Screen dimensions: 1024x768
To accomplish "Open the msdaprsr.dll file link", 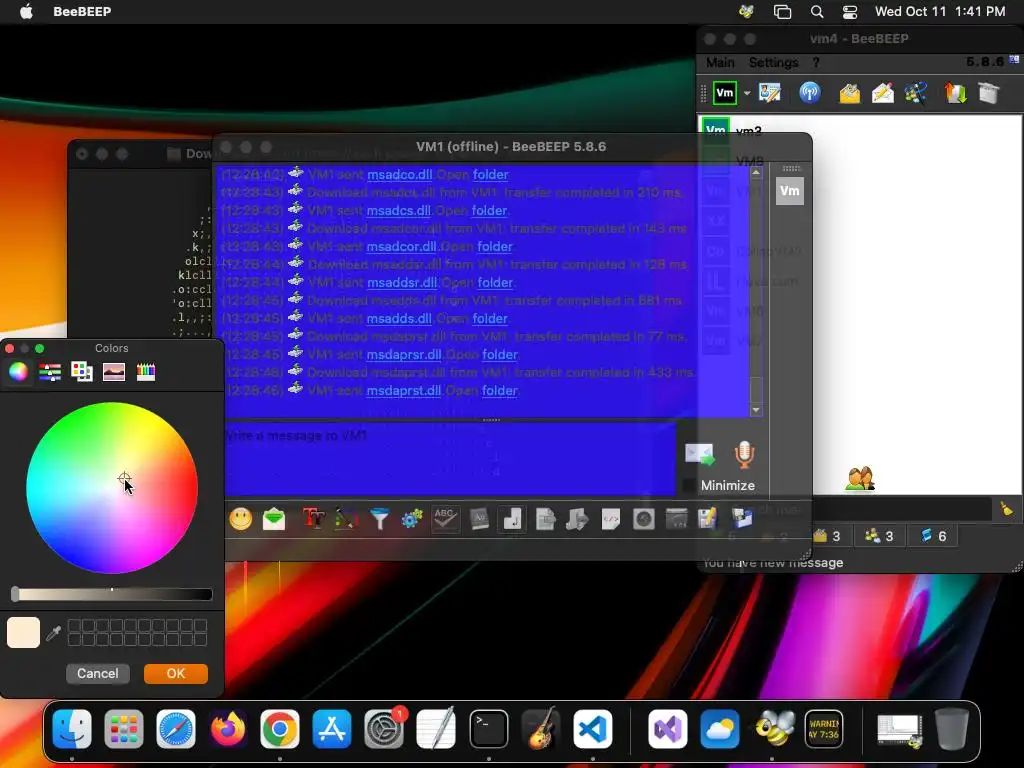I will pos(404,354).
